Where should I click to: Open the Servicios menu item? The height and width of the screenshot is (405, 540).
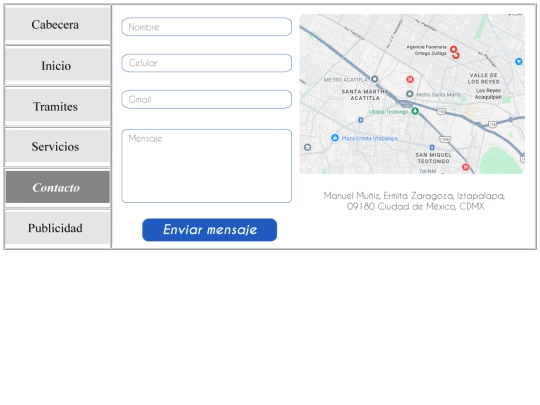point(57,146)
